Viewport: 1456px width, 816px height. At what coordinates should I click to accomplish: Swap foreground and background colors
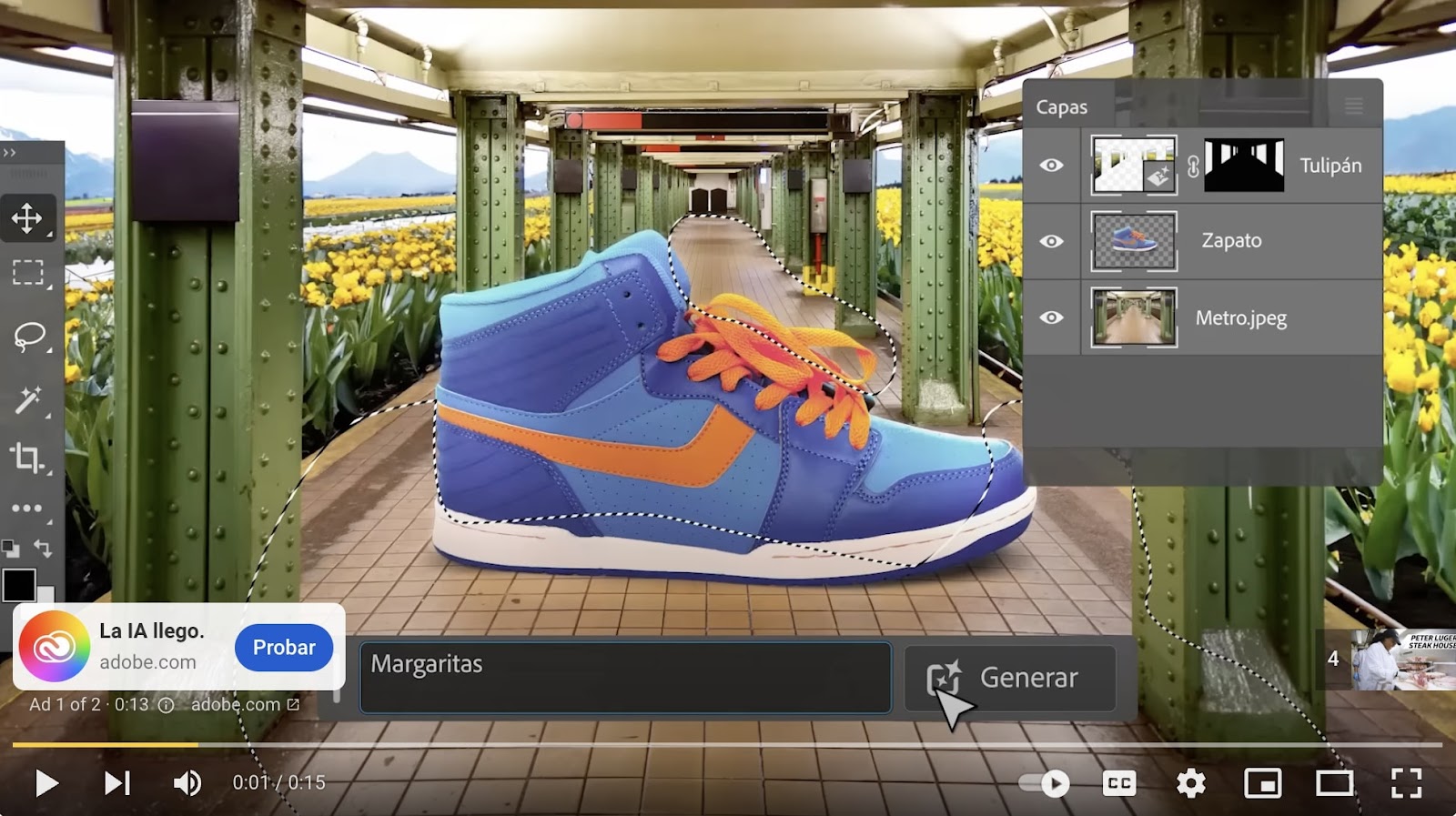pos(43,549)
